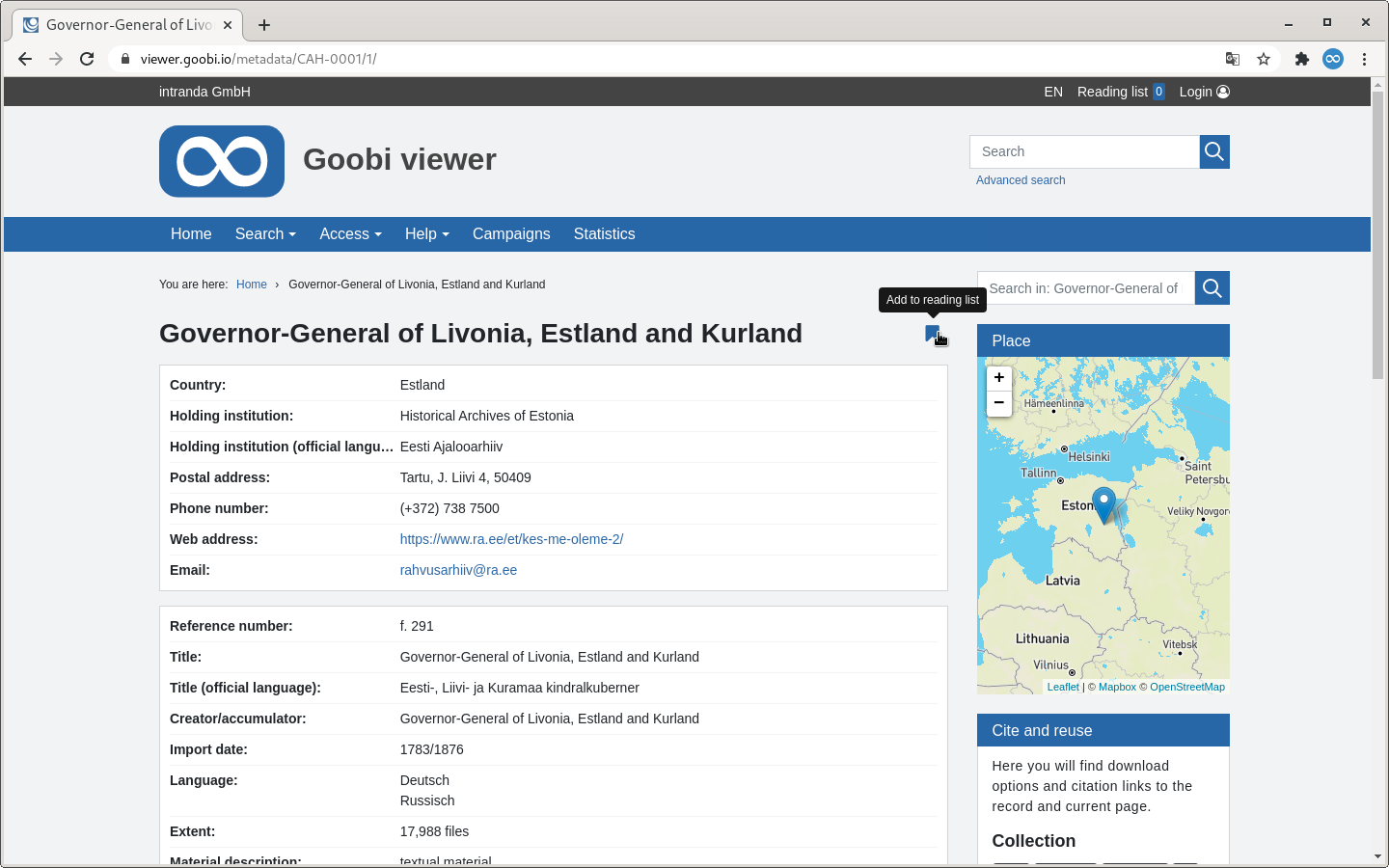Open the translate page icon

(1233, 59)
